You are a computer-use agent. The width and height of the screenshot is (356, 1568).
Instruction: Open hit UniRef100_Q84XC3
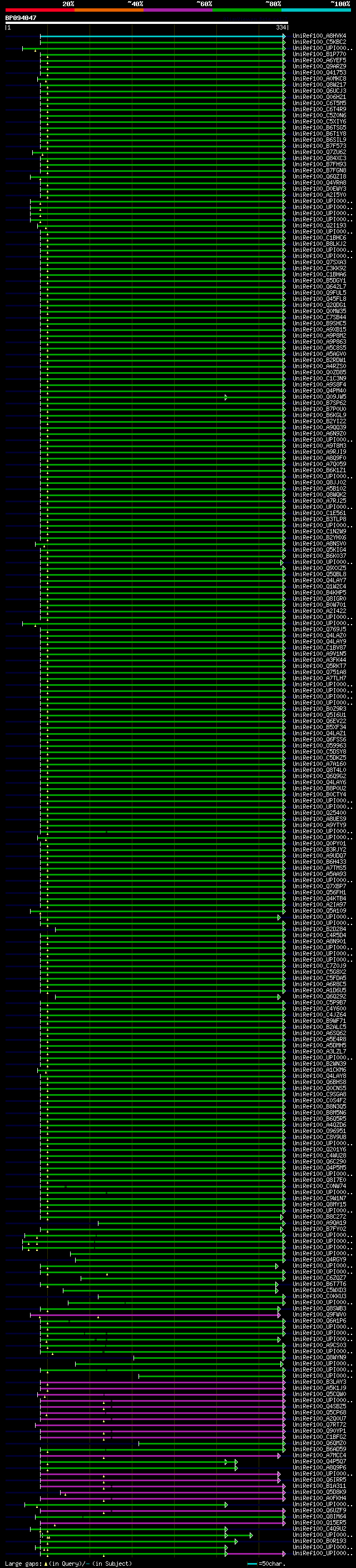tap(319, 159)
